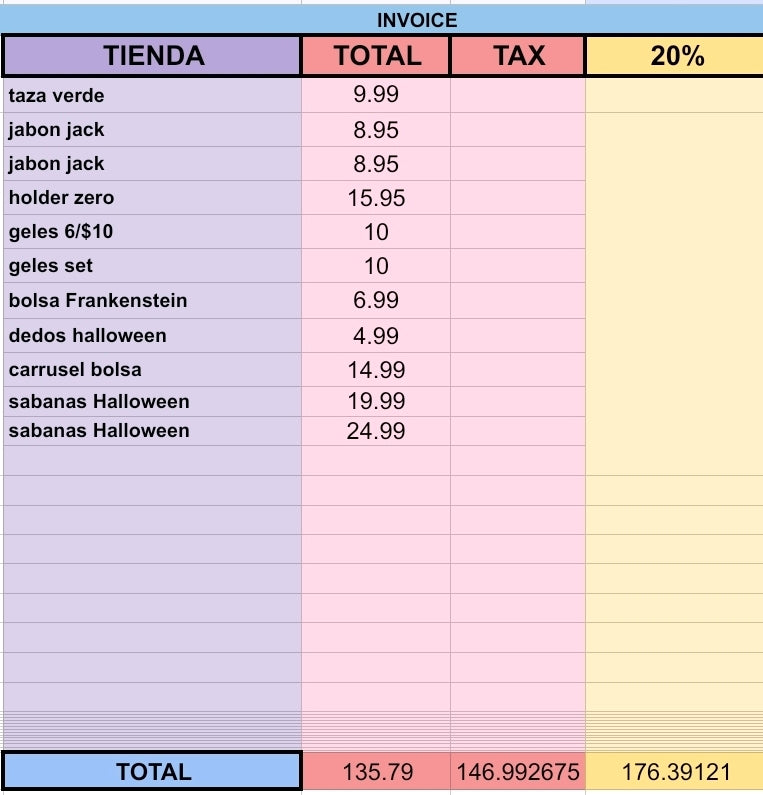Click the bottom TOTAL label cell
Screen dimensions: 763x795
tap(152, 772)
